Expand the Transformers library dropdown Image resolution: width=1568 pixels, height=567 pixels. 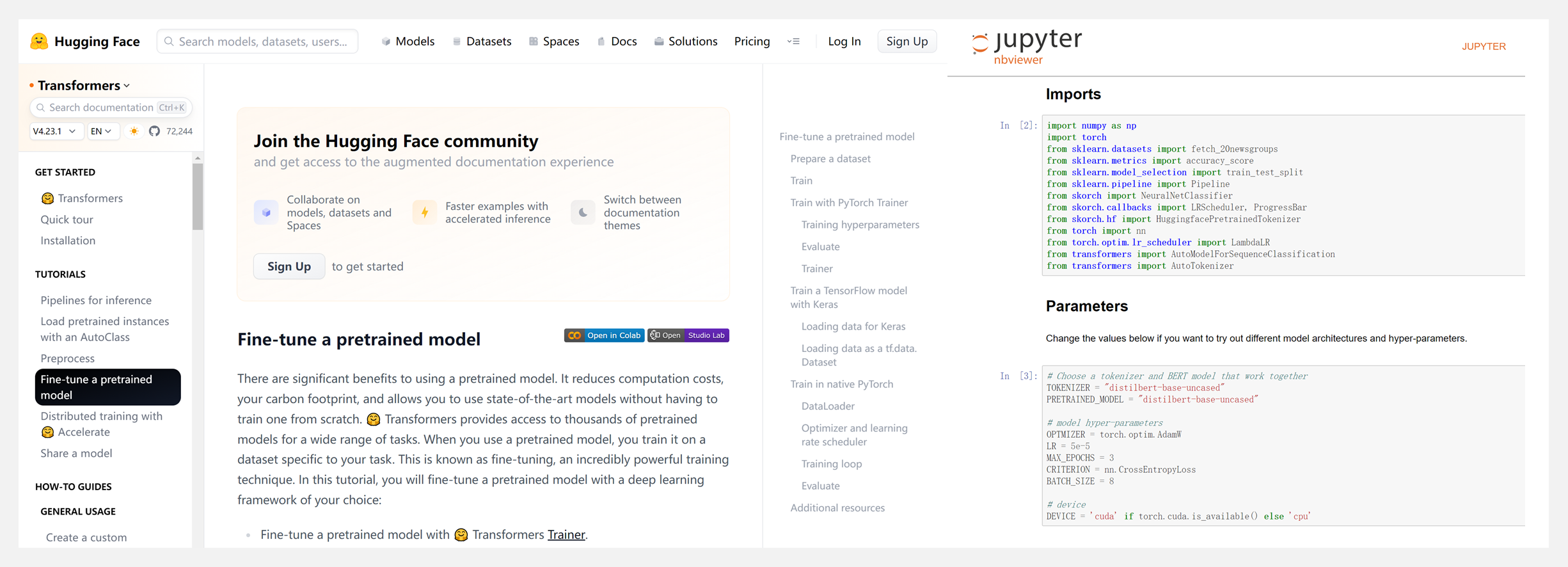(84, 86)
